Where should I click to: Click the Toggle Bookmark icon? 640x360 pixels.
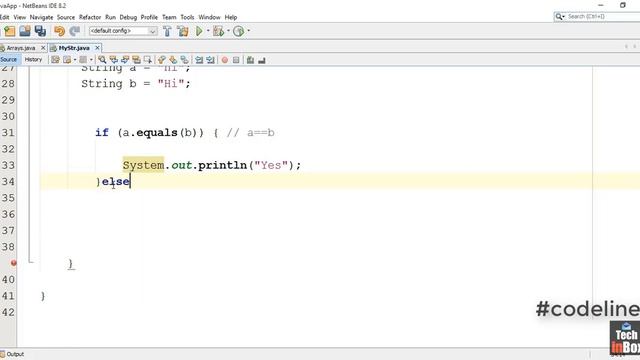coord(184,60)
